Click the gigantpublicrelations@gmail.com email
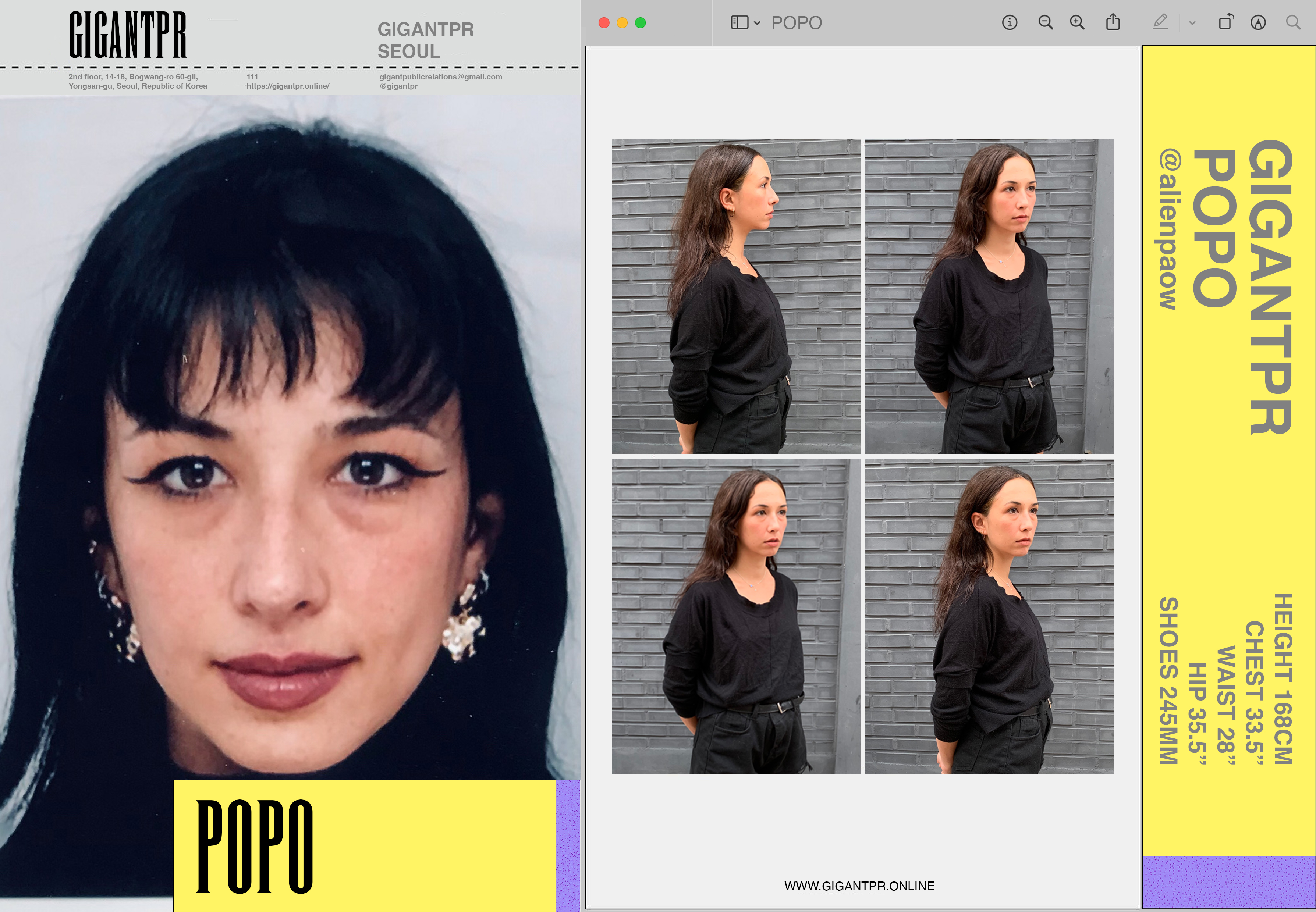This screenshot has width=1316, height=912. coord(440,76)
